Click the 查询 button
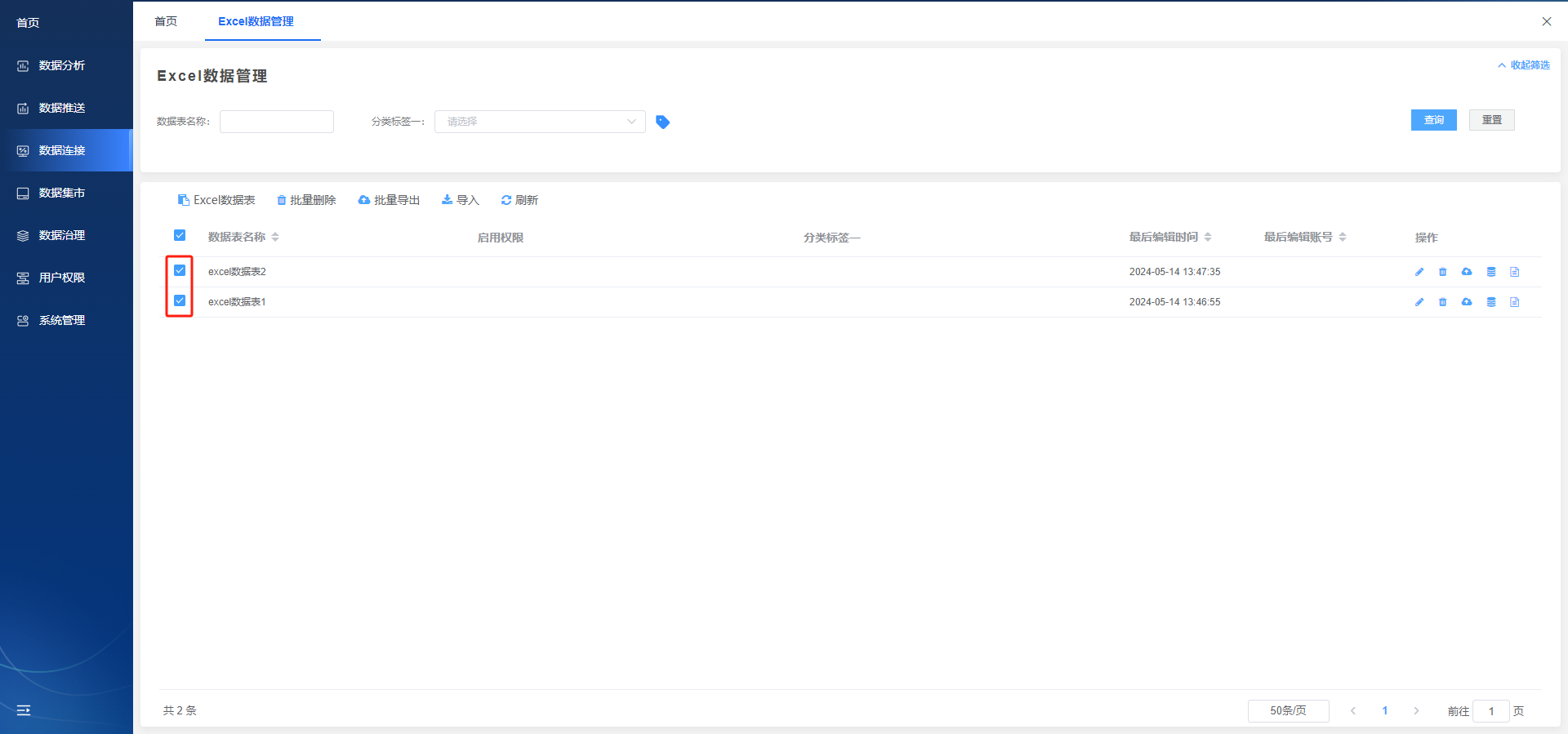The image size is (1568, 734). (x=1434, y=120)
